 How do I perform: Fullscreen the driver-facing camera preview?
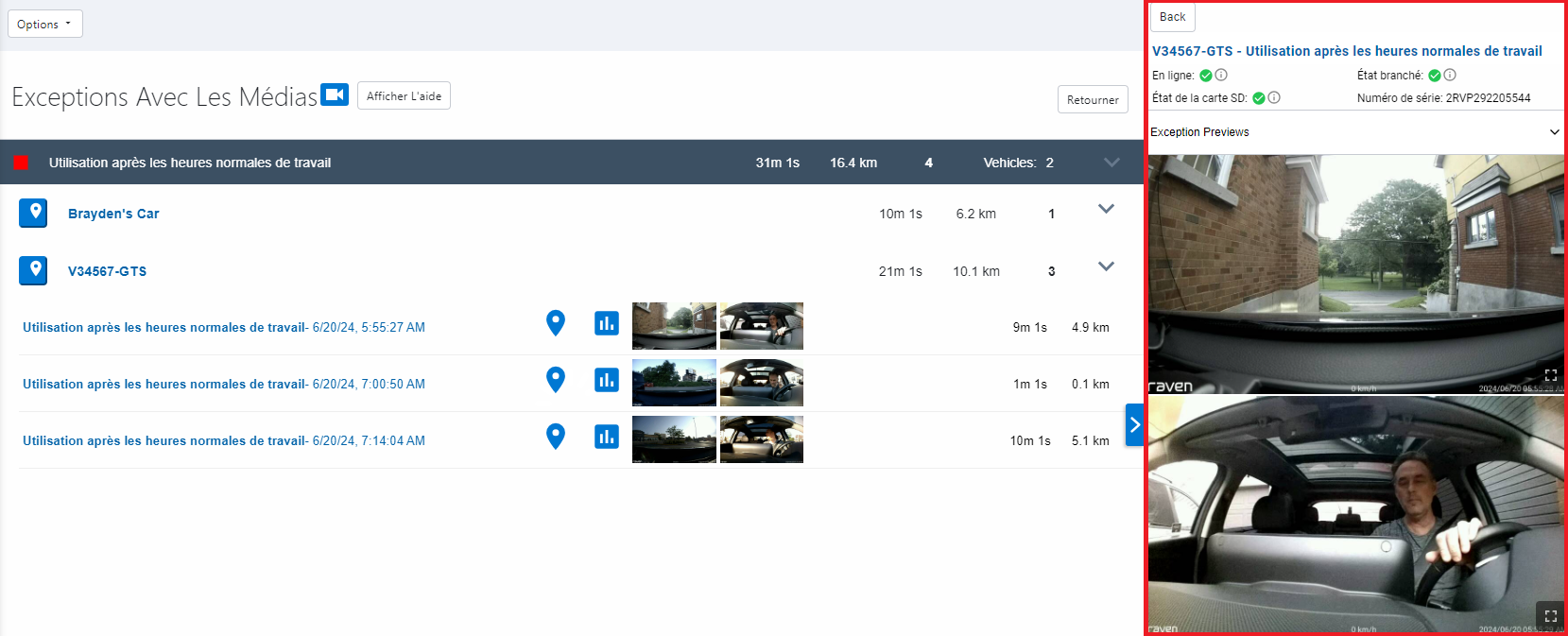(1550, 615)
